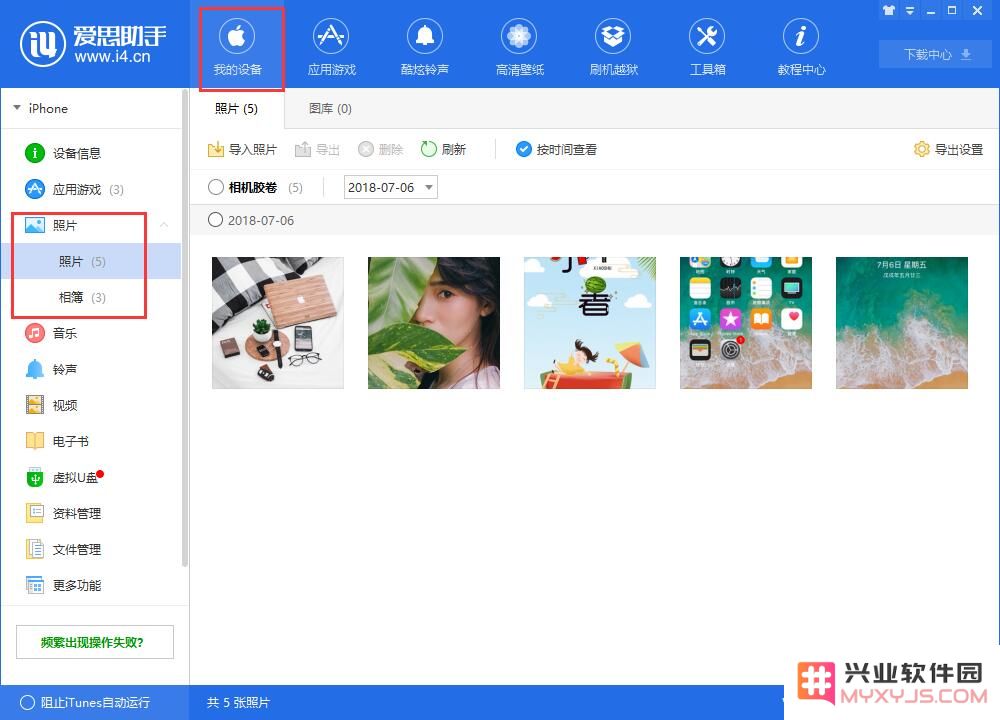1000x720 pixels.
Task: Select 相机胶卷 radio button
Action: pyautogui.click(x=216, y=187)
